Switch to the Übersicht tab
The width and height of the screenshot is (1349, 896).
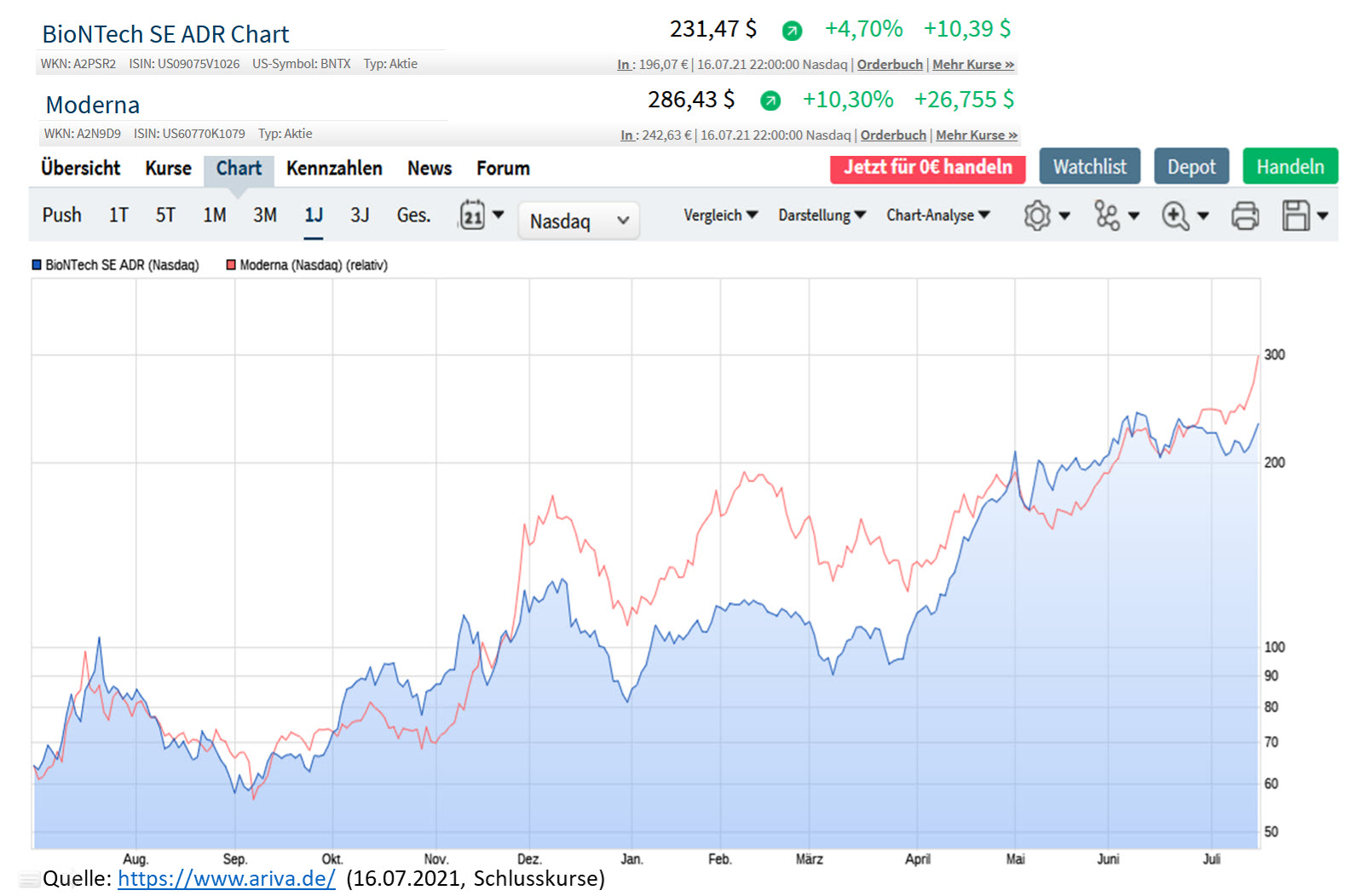(81, 168)
